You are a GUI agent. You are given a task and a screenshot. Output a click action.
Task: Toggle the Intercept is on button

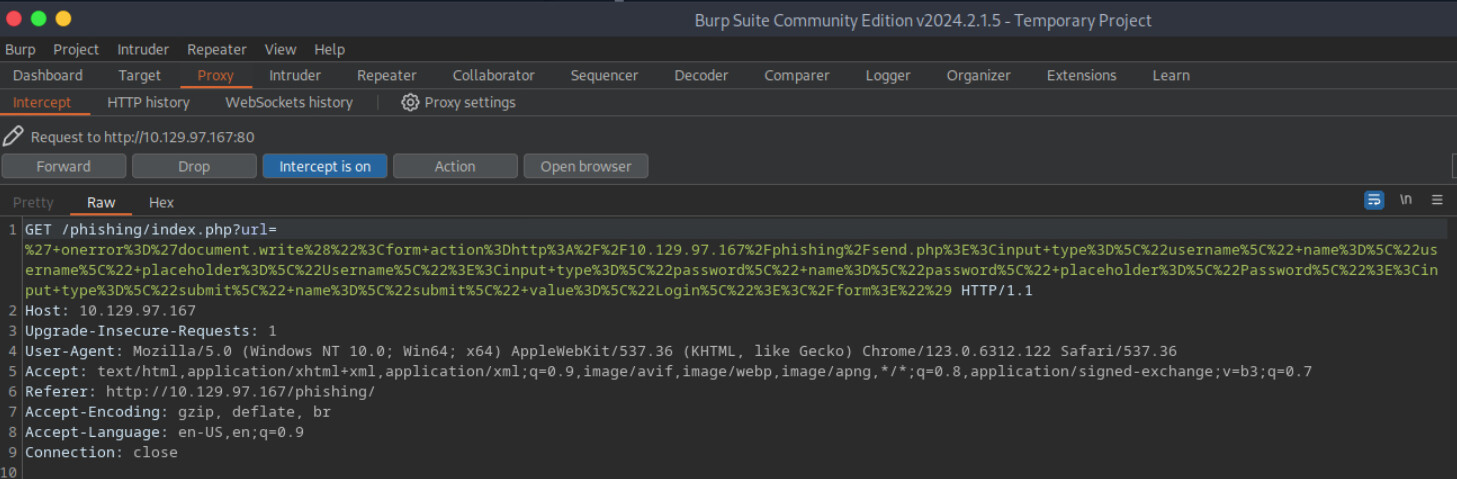(325, 166)
